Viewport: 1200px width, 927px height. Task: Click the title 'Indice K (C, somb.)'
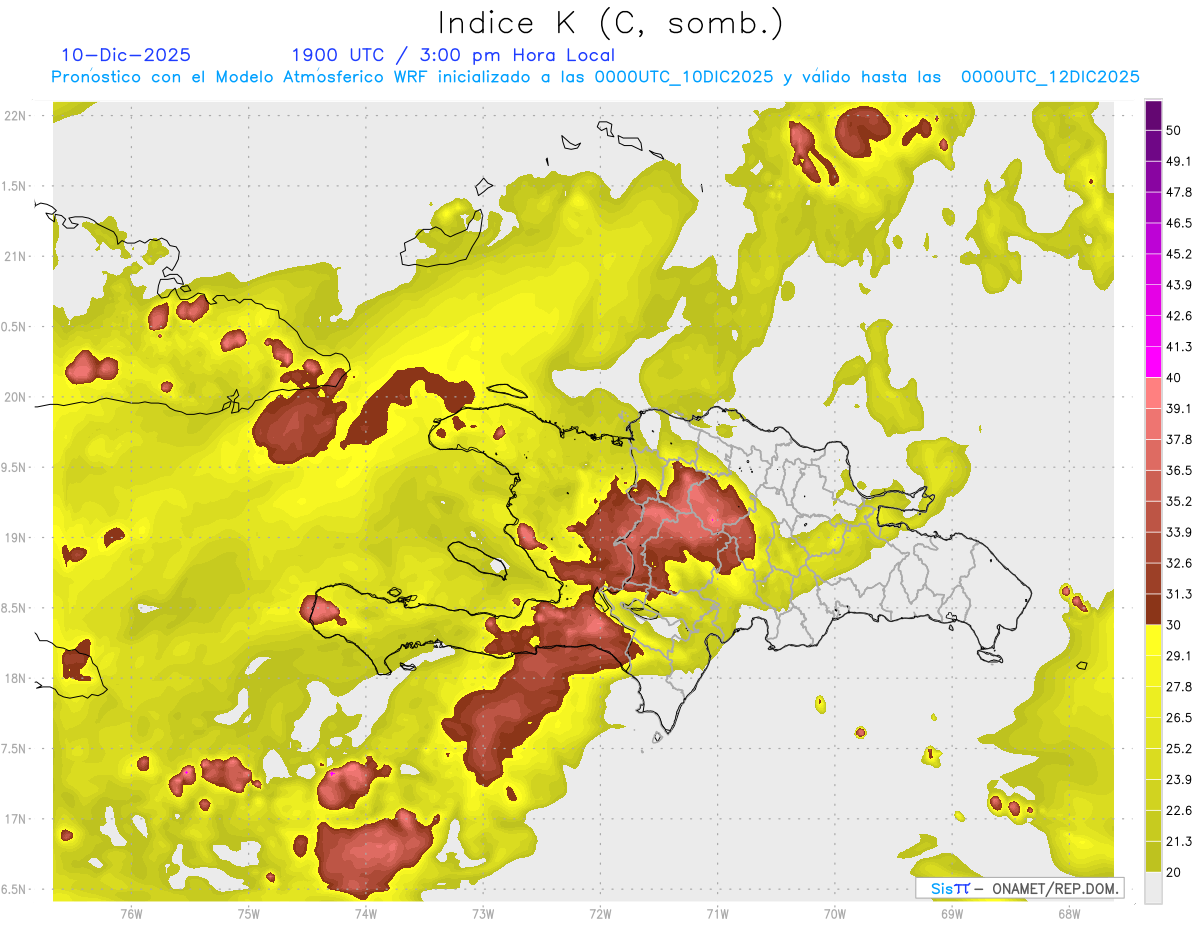(610, 23)
